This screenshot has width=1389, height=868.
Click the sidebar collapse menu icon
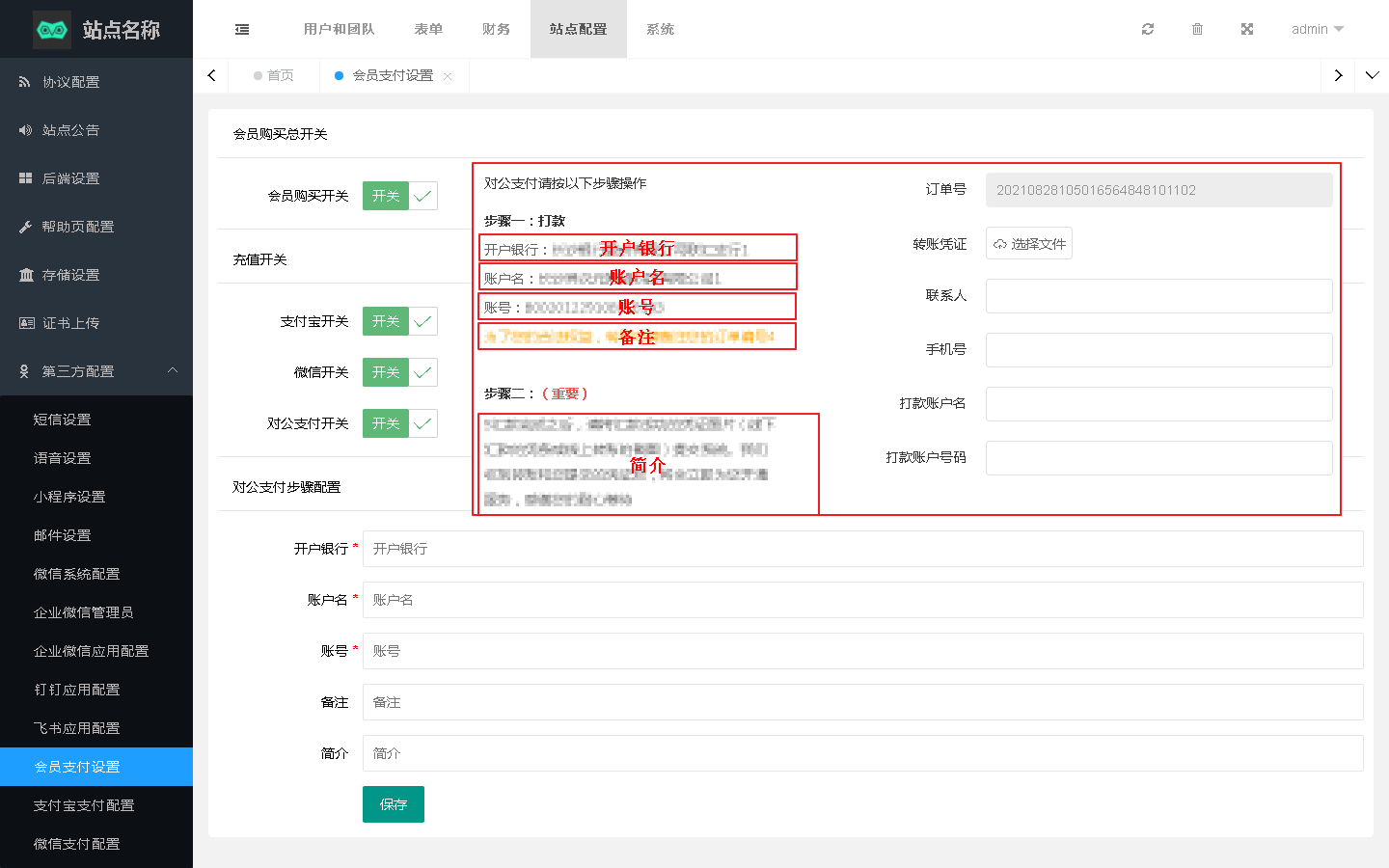242,30
